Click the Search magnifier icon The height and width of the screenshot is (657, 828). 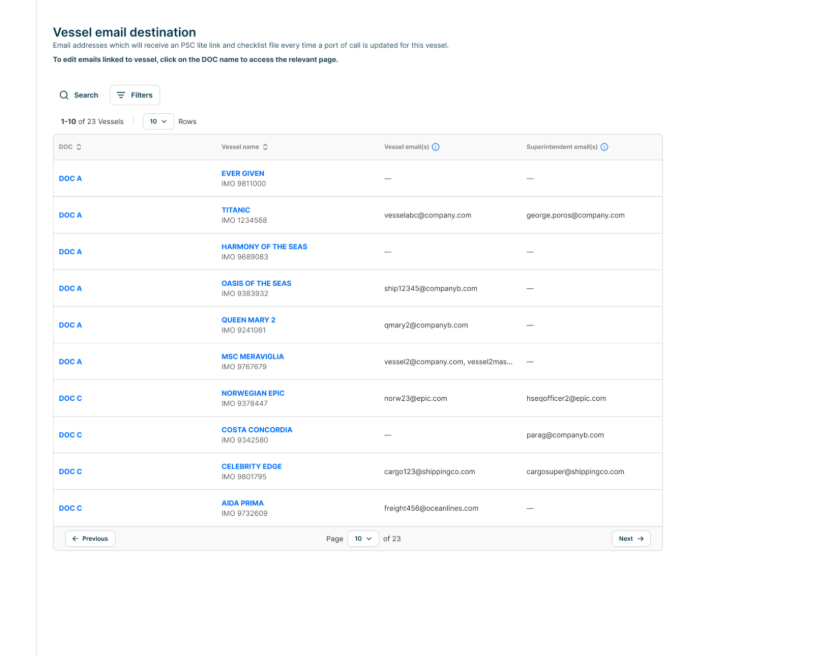tap(64, 95)
